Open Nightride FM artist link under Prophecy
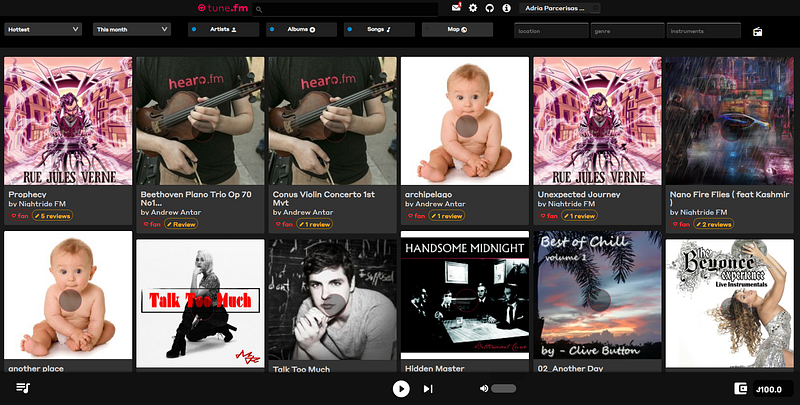The height and width of the screenshot is (405, 800). (x=42, y=204)
